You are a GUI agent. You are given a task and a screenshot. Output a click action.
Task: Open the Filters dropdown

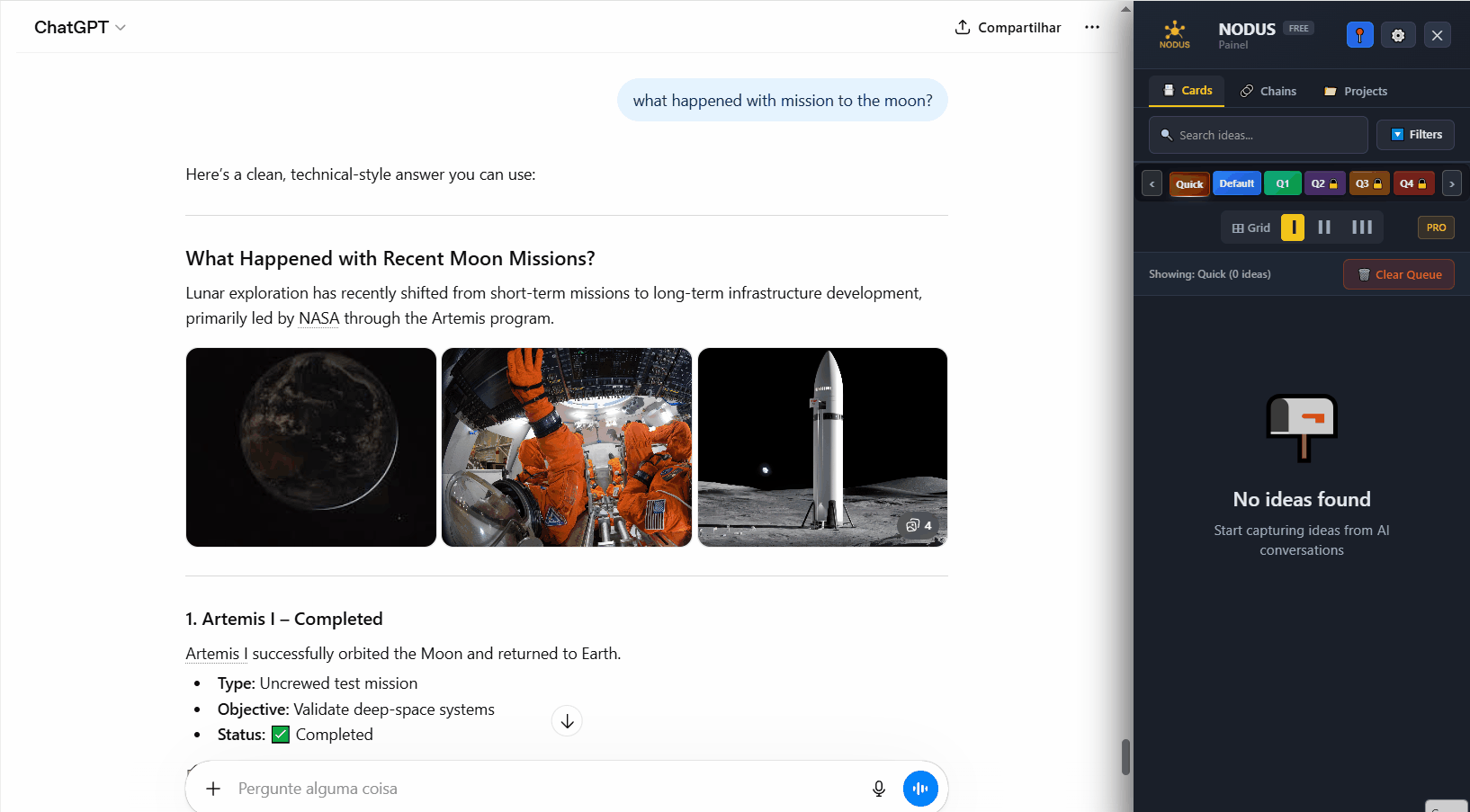click(1415, 135)
